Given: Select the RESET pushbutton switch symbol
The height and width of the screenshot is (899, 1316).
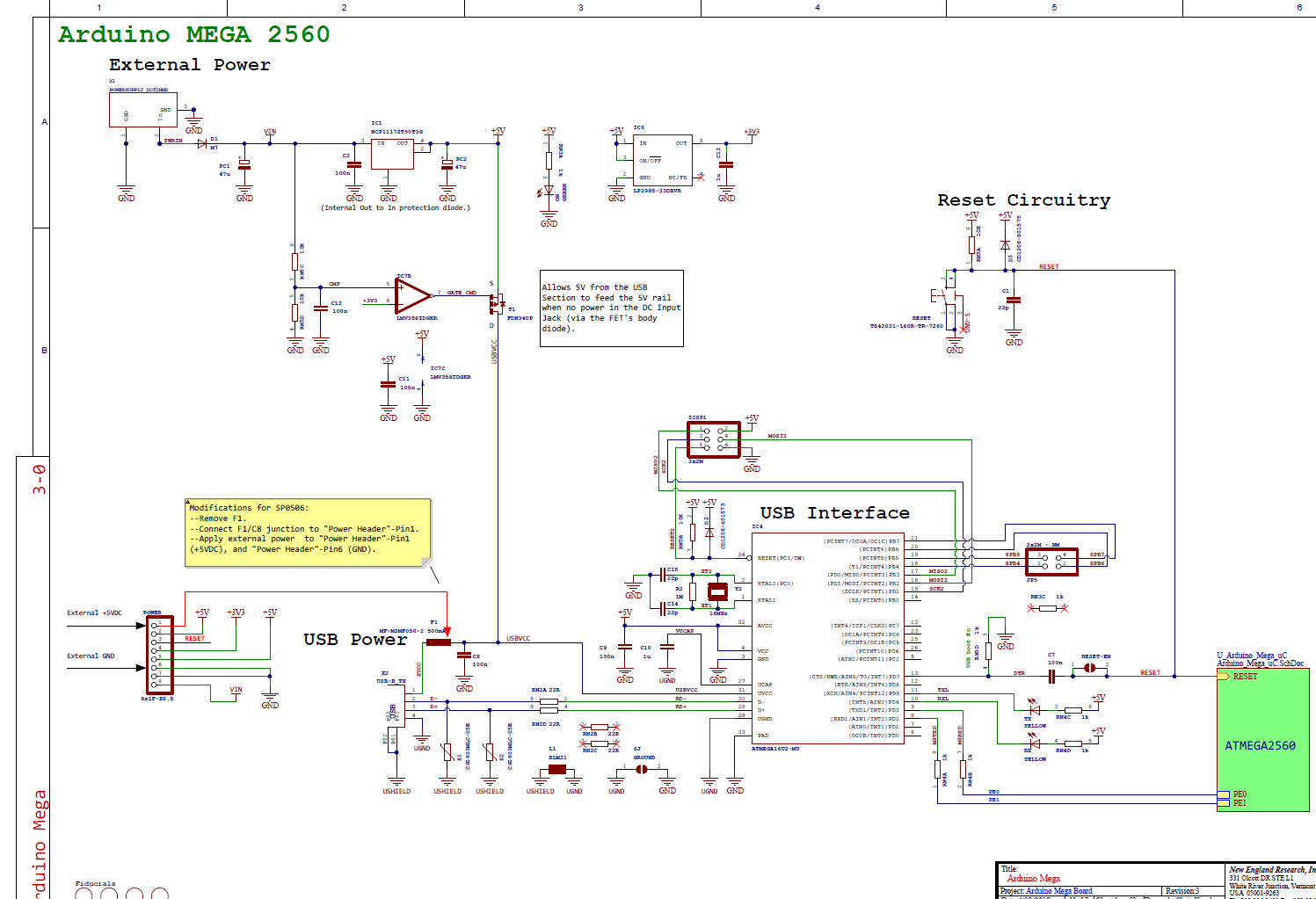Looking at the screenshot, I should 948,294.
